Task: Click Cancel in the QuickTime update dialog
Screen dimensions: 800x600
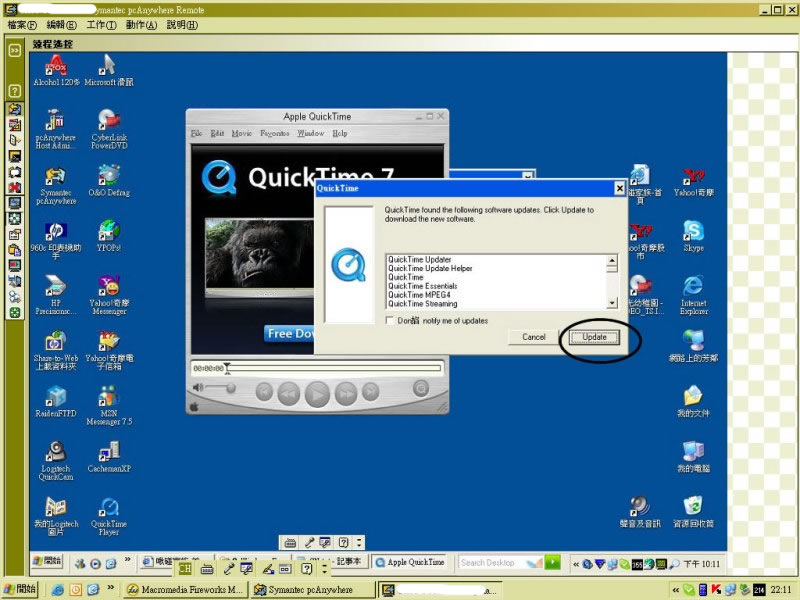Action: point(534,337)
